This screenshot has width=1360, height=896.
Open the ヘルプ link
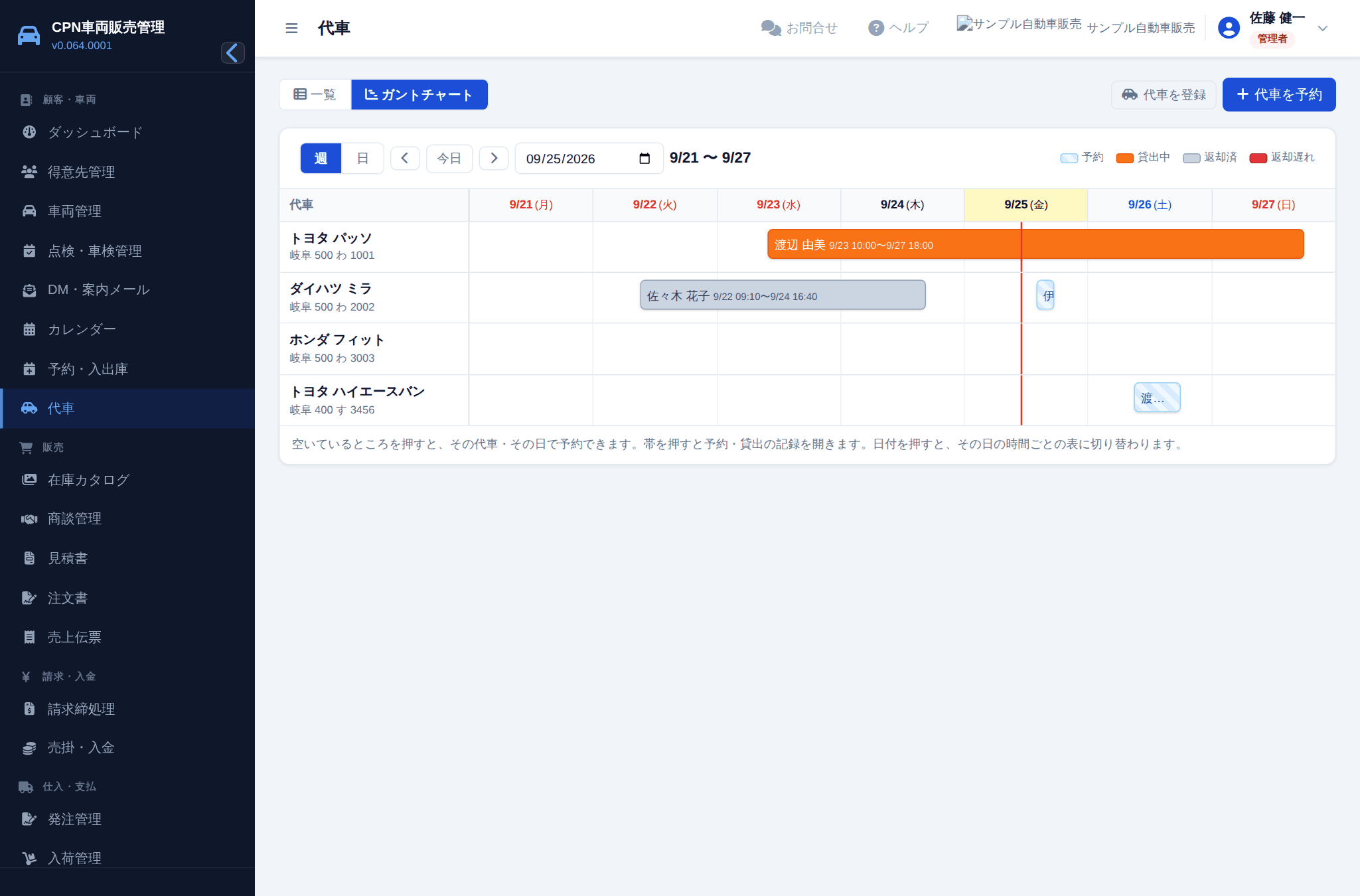898,28
